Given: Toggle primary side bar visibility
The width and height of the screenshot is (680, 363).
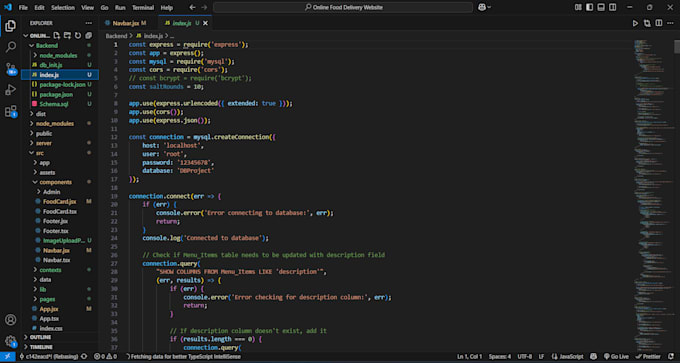Looking at the screenshot, I should pos(589,7).
